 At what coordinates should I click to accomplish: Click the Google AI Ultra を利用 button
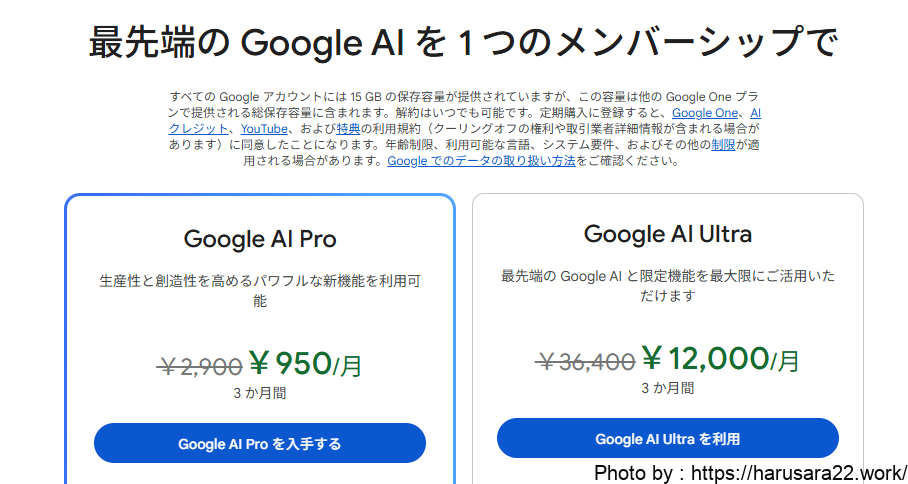(x=667, y=438)
